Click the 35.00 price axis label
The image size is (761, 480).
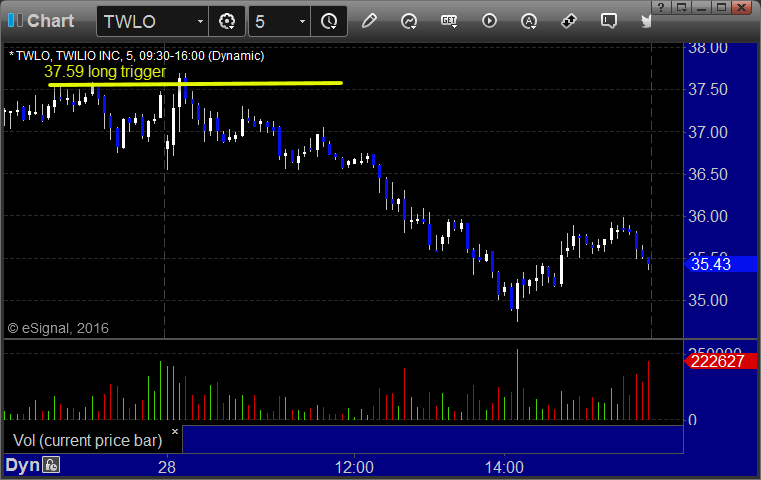[708, 300]
